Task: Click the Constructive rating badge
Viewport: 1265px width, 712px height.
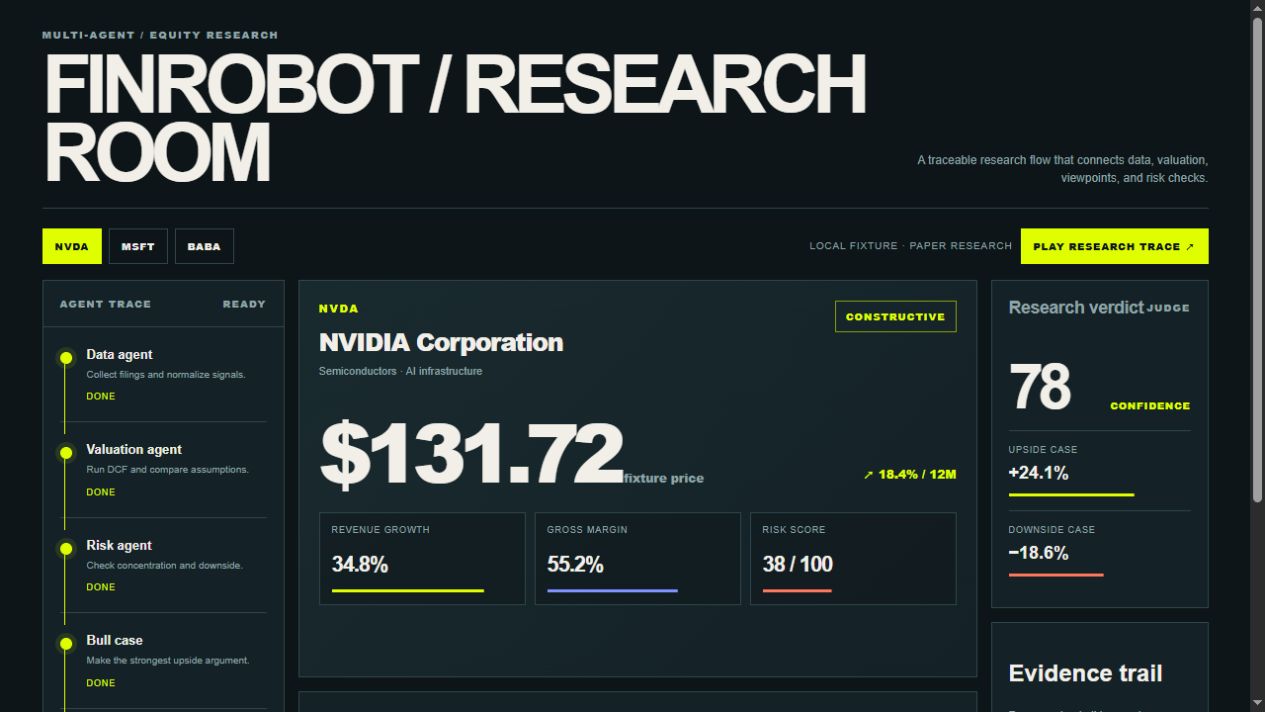Action: [x=895, y=316]
